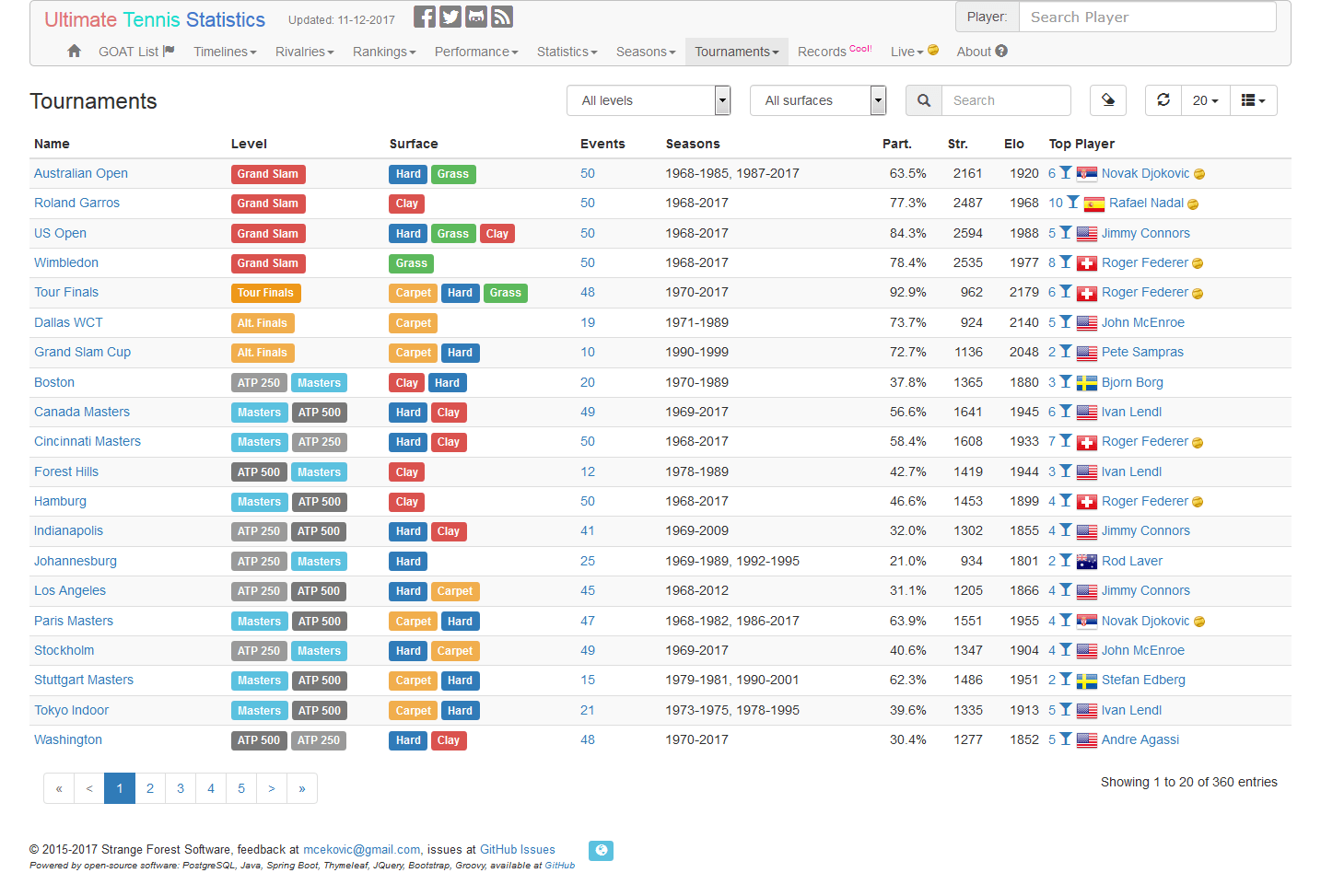
Task: Go to results page 3
Action: [x=181, y=788]
